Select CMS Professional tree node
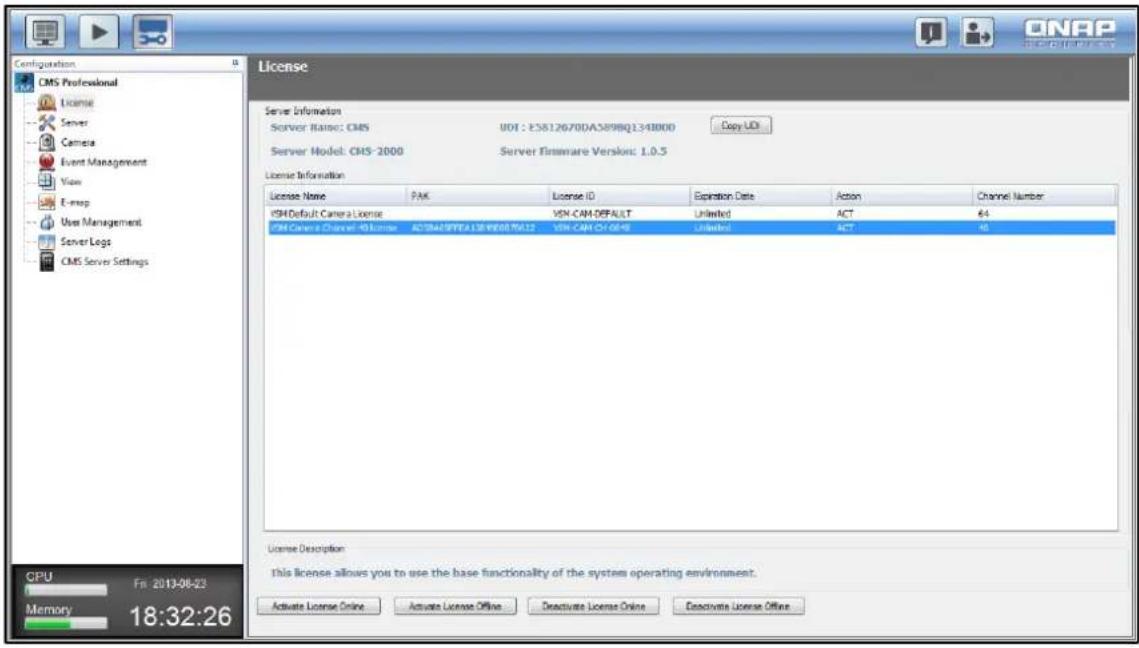Image resolution: width=1139 pixels, height=648 pixels. click(78, 83)
